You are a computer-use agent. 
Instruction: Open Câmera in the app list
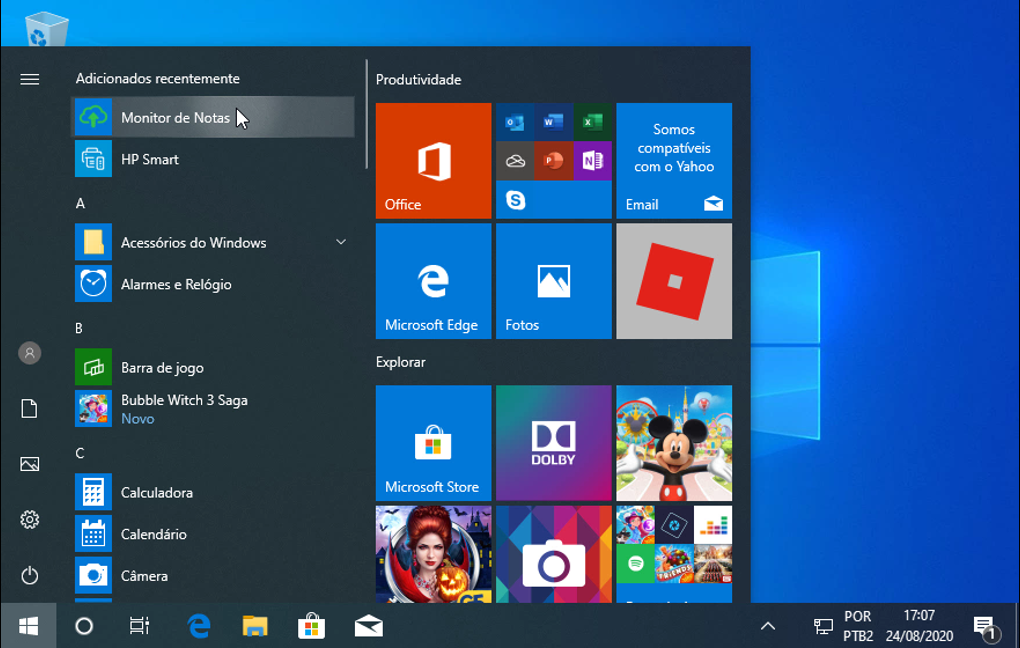pos(213,575)
